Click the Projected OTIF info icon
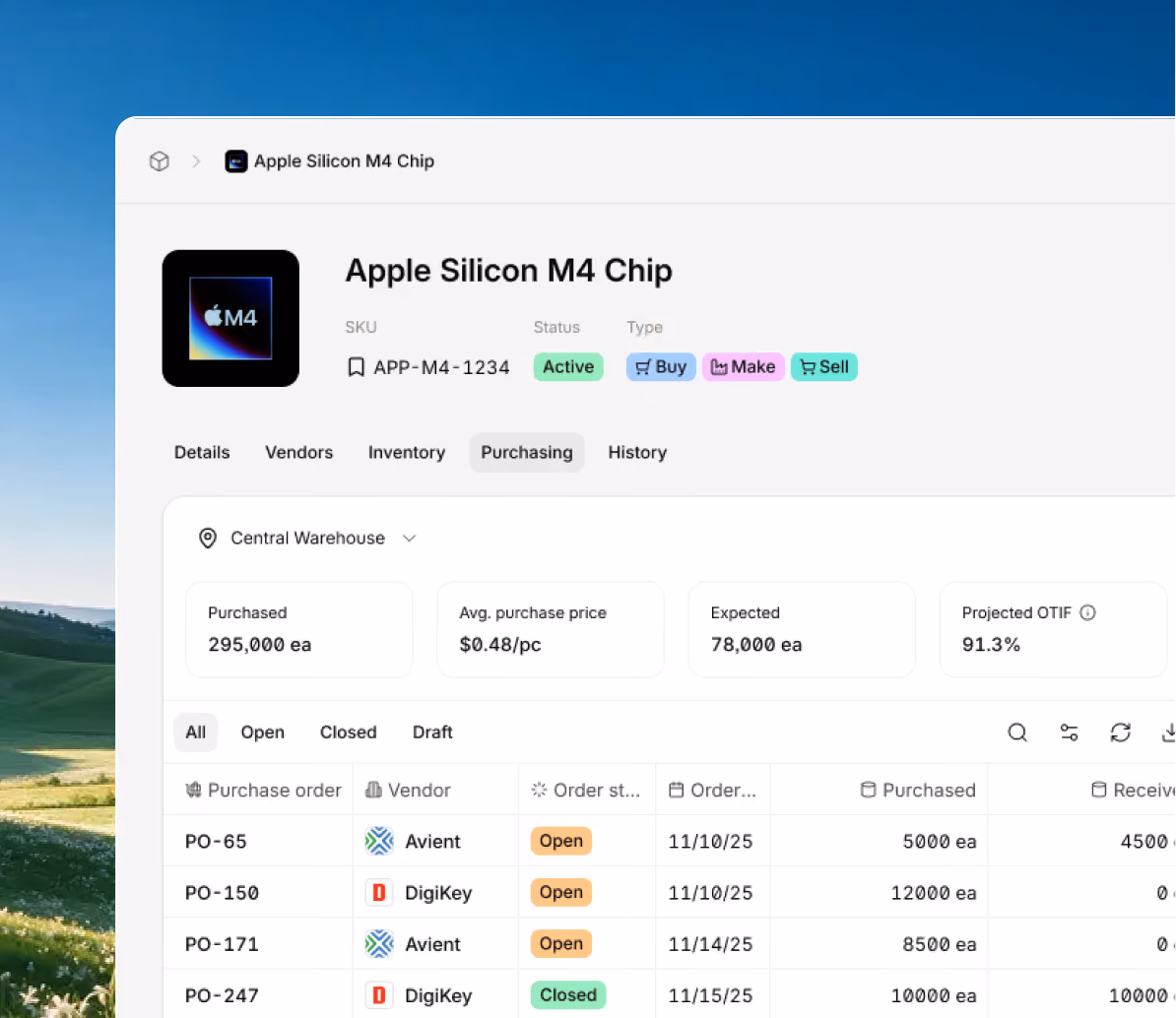 click(1087, 612)
